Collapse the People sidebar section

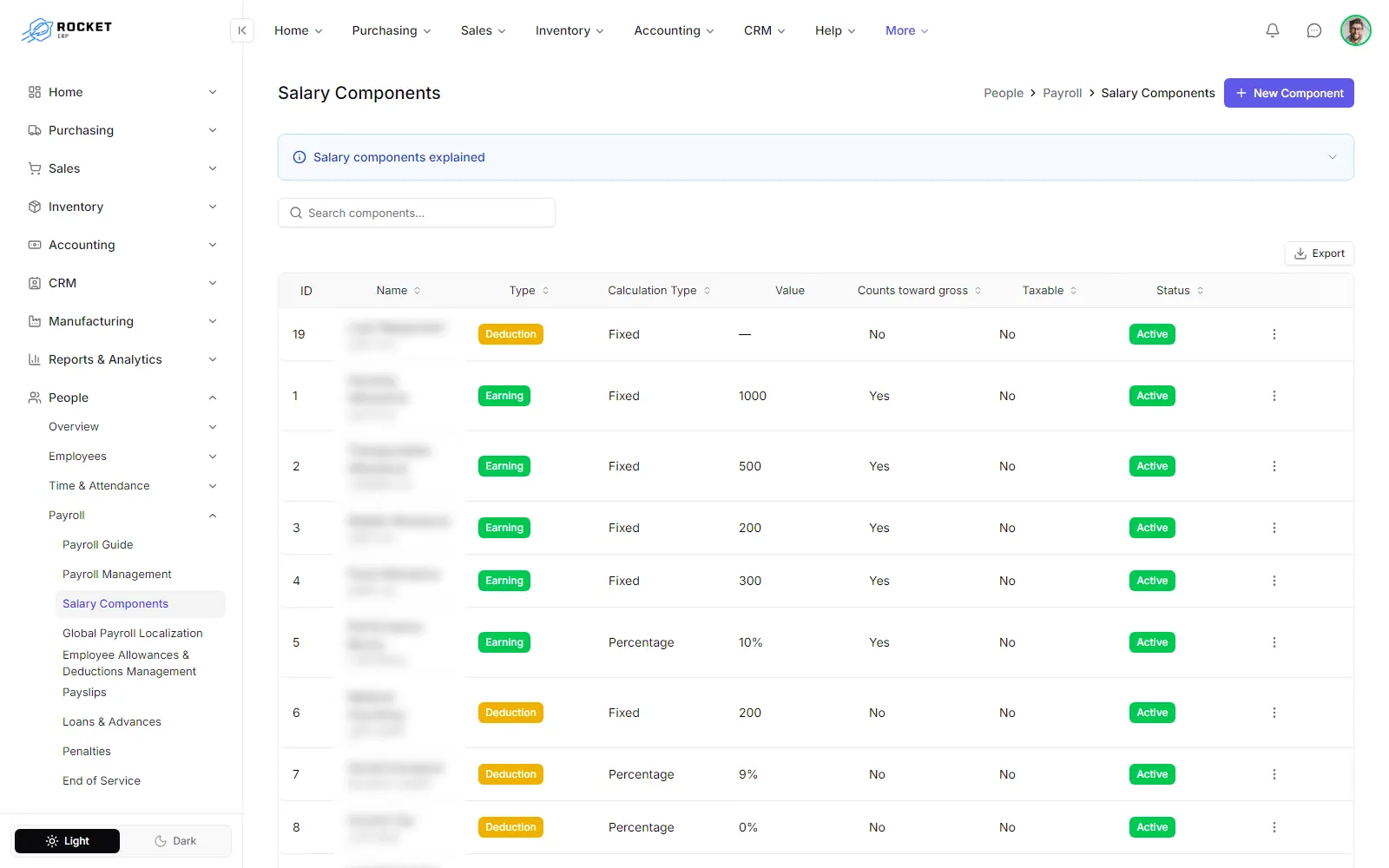coord(122,398)
